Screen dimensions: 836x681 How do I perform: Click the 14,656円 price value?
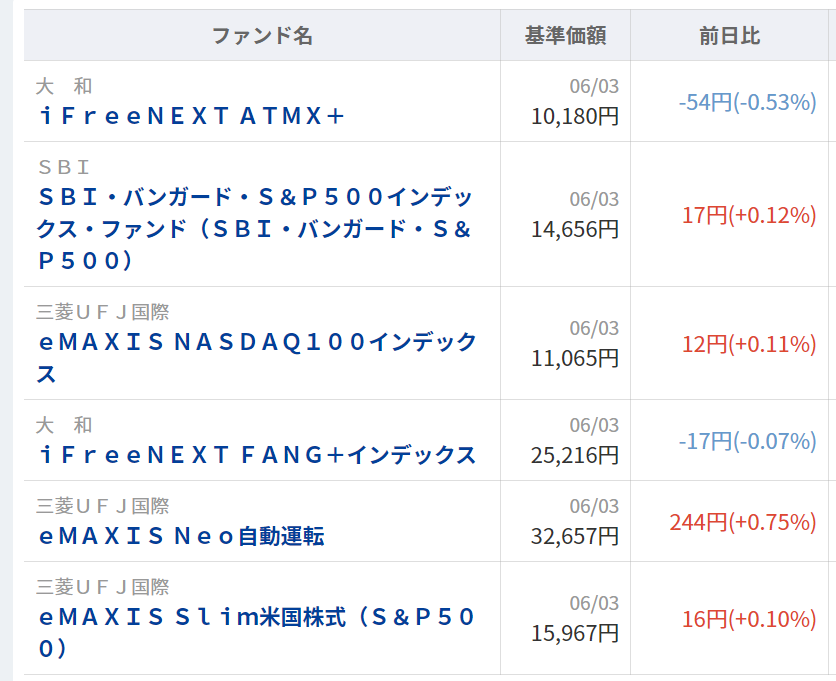[575, 229]
